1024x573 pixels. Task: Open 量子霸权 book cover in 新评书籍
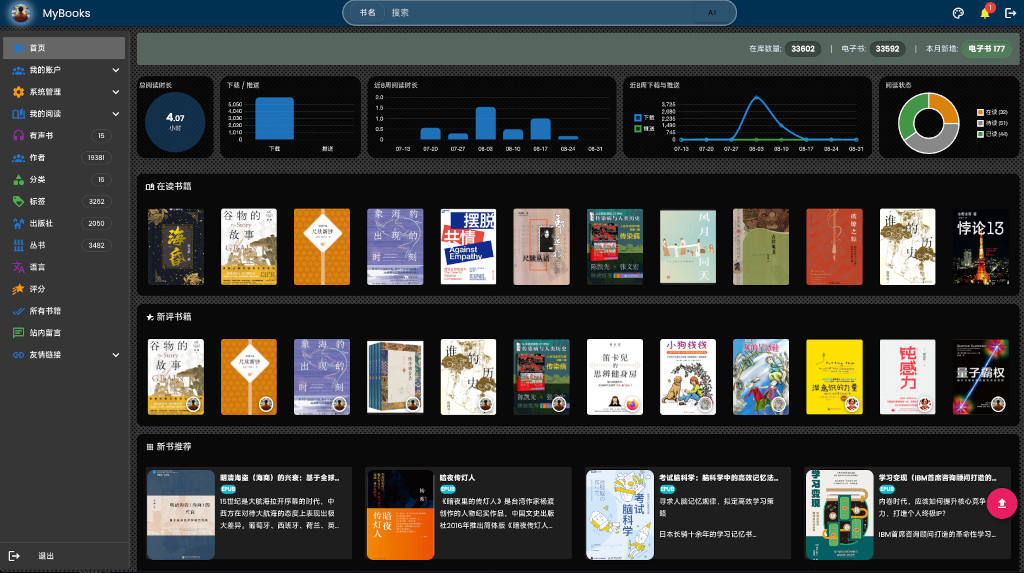point(980,377)
